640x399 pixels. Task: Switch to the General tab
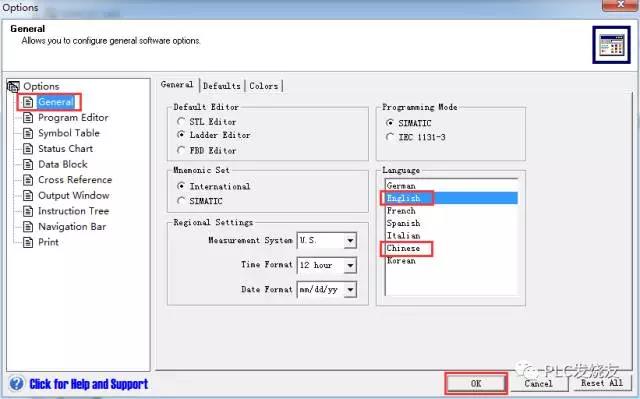pyautogui.click(x=177, y=84)
